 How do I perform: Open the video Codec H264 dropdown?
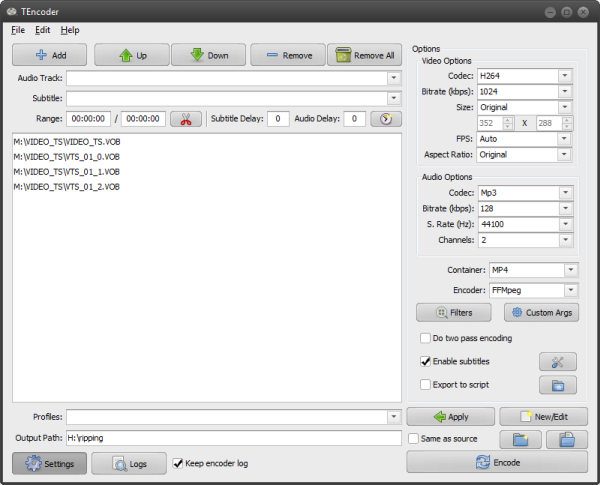565,76
